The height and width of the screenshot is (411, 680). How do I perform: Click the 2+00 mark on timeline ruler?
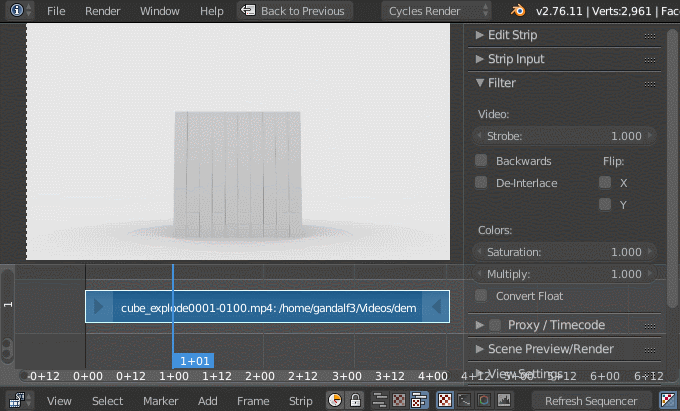260,376
